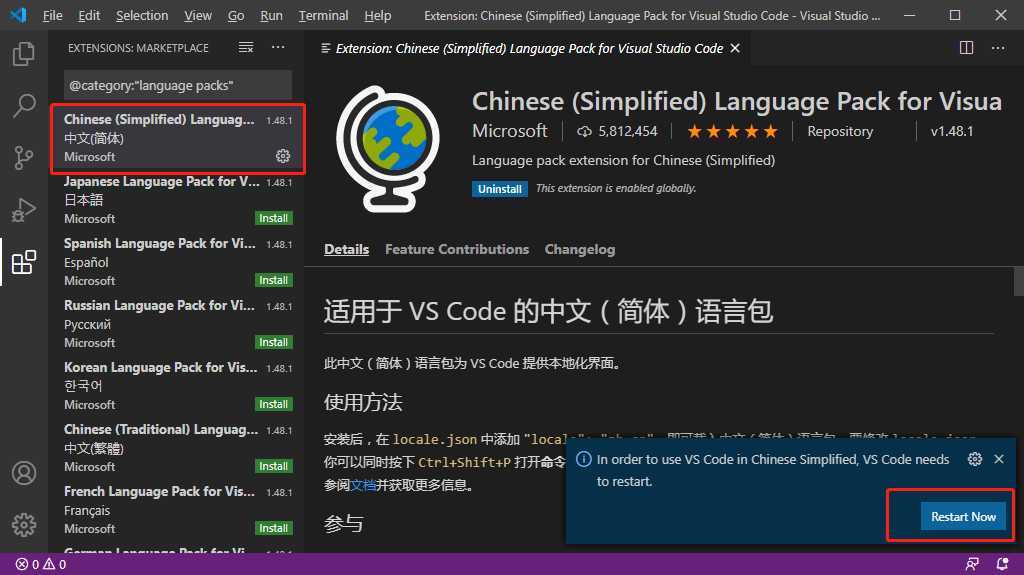1024x575 pixels.
Task: Open the Terminal menu
Action: click(x=323, y=15)
